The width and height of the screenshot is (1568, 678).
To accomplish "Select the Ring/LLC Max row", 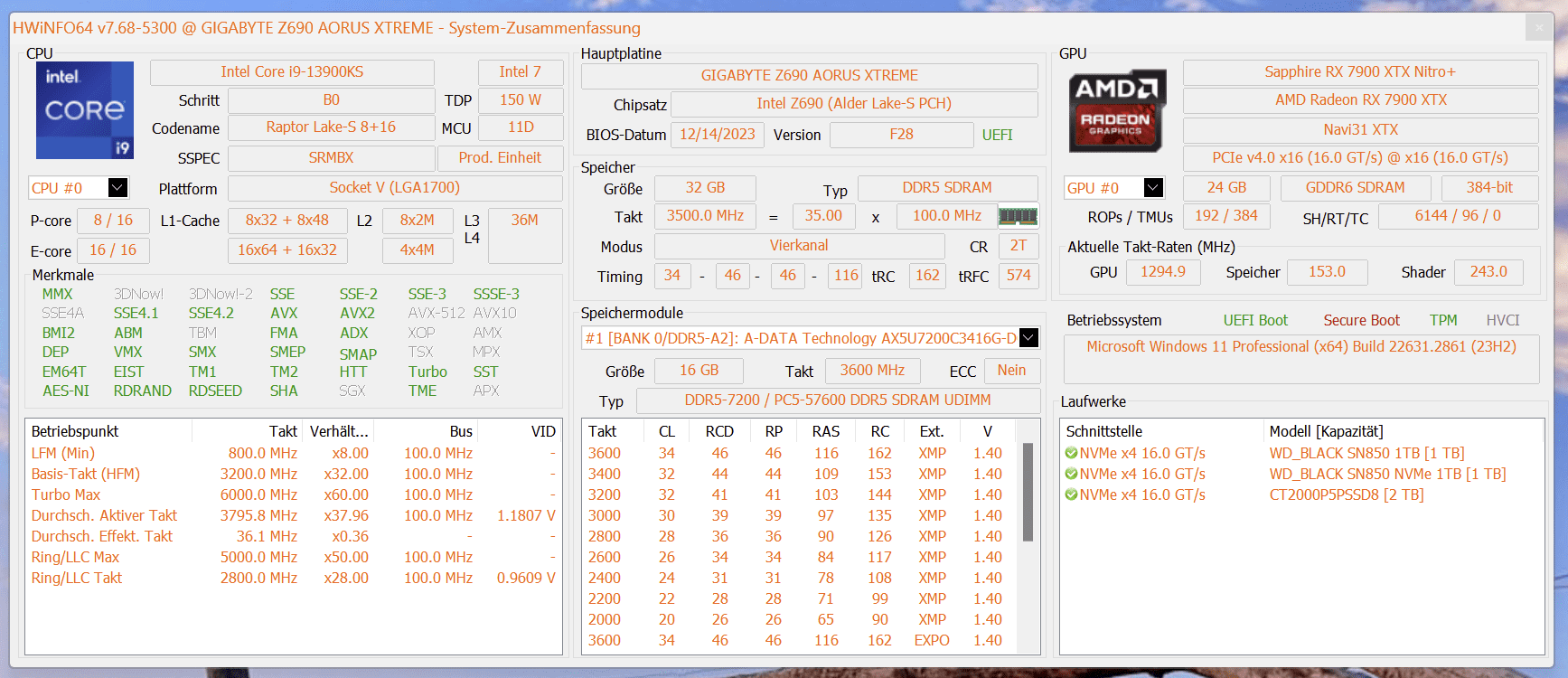I will (293, 558).
